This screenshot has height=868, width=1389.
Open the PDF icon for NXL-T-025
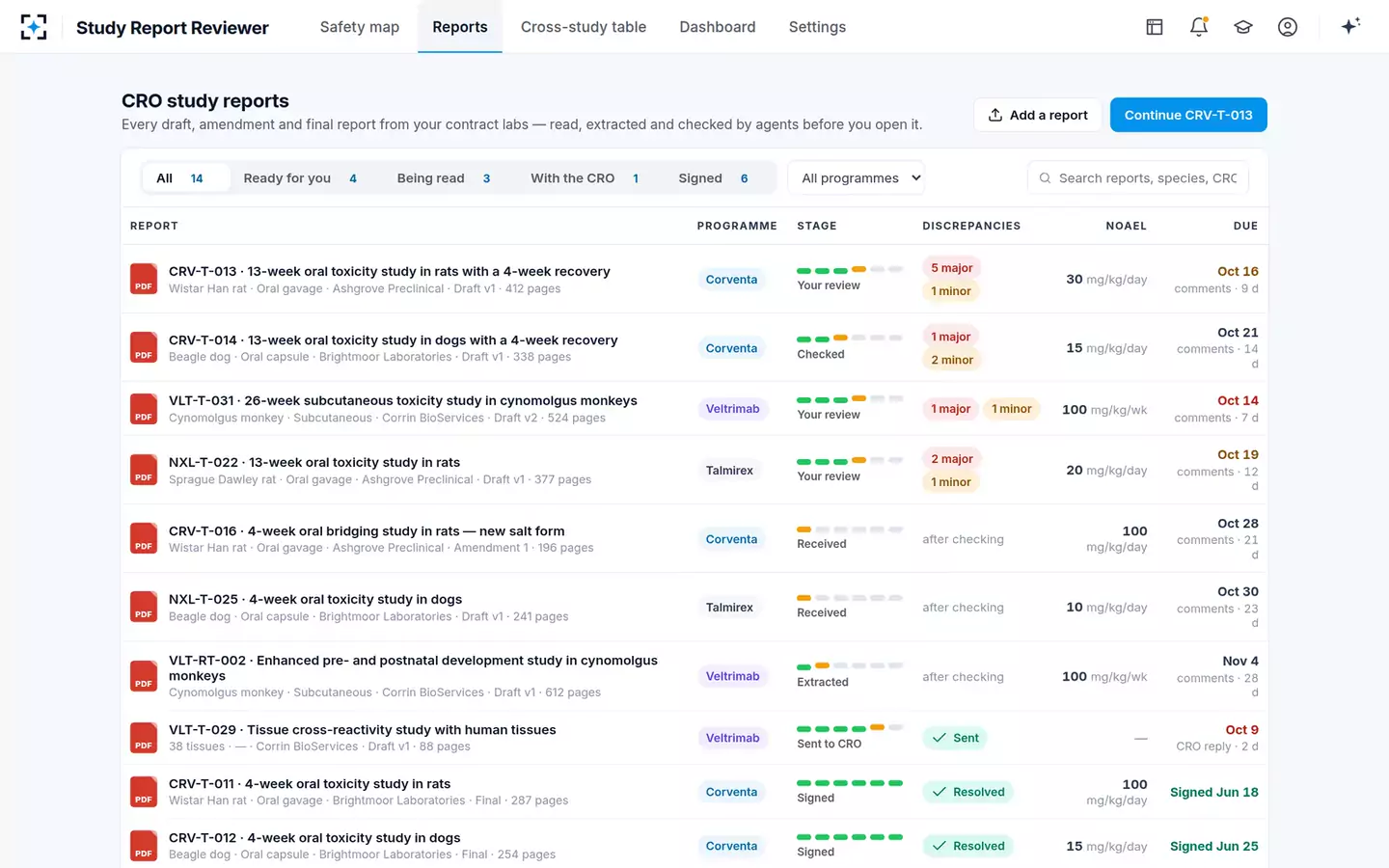pyautogui.click(x=144, y=607)
